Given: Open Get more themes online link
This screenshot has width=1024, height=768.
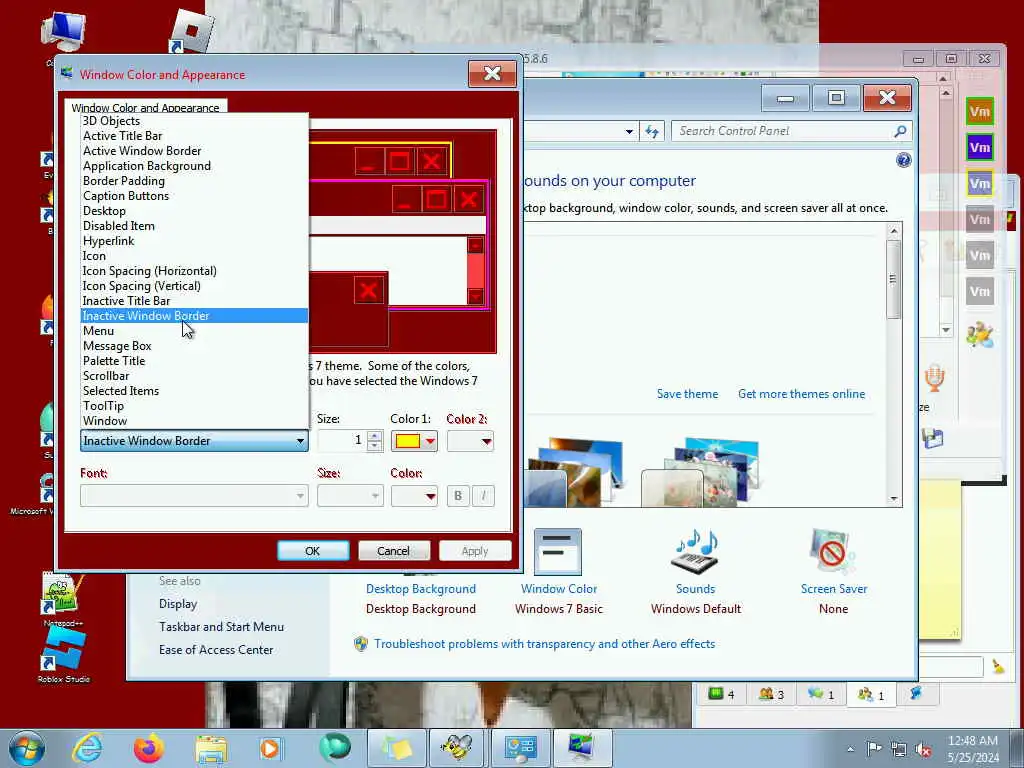Looking at the screenshot, I should pyautogui.click(x=801, y=394).
